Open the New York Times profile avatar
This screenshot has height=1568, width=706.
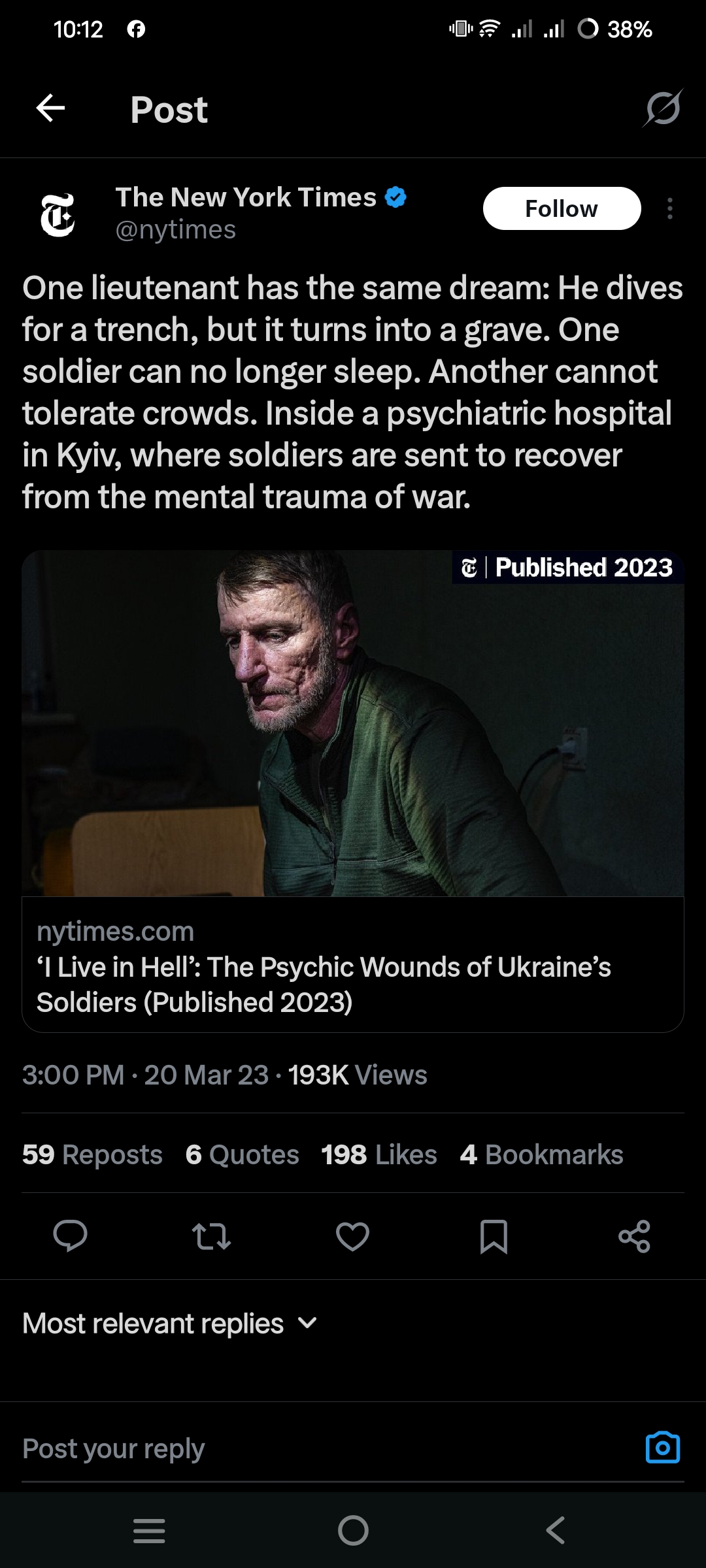point(58,216)
